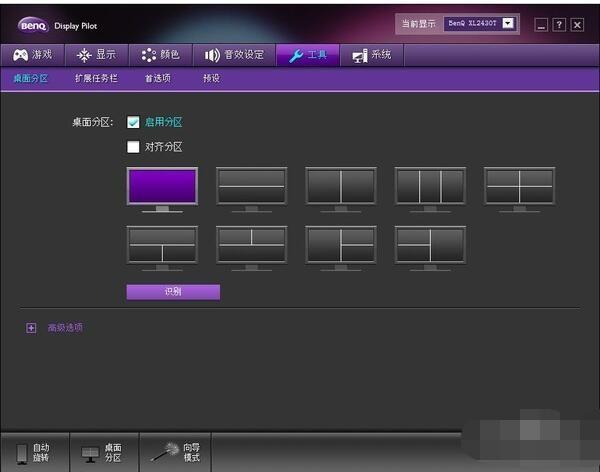The image size is (600, 472).
Task: Launch the 向导模式 wizard mode
Action: pos(175,452)
